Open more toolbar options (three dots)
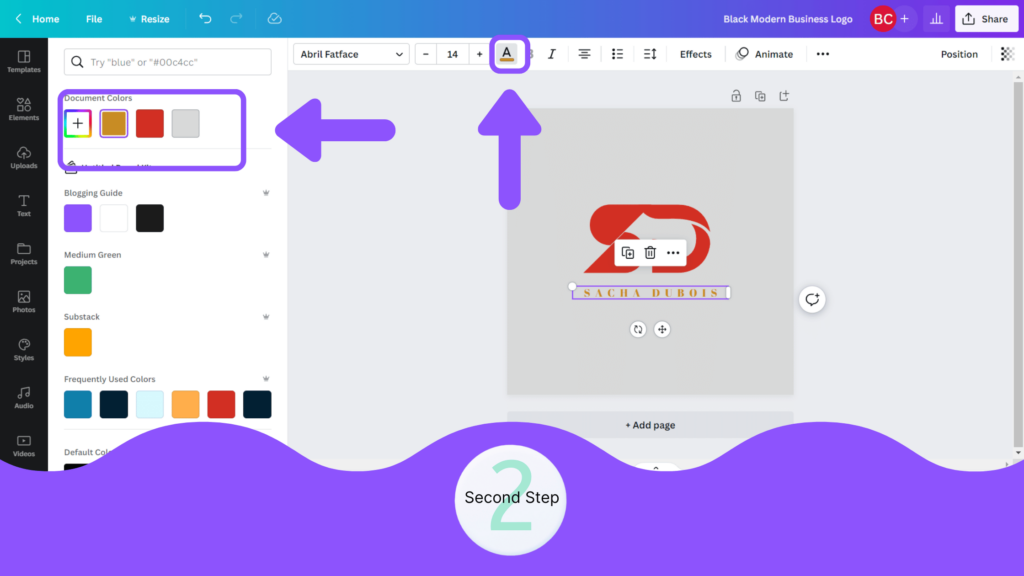The image size is (1024, 576). pos(823,54)
